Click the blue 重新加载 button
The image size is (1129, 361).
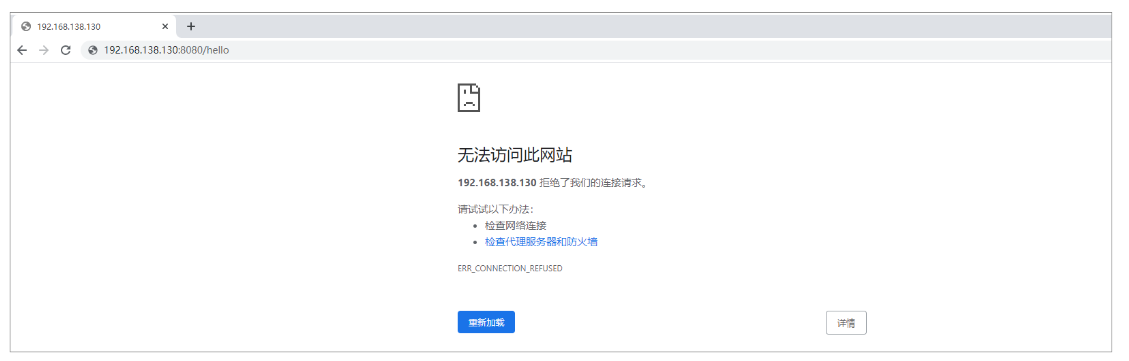(x=486, y=323)
